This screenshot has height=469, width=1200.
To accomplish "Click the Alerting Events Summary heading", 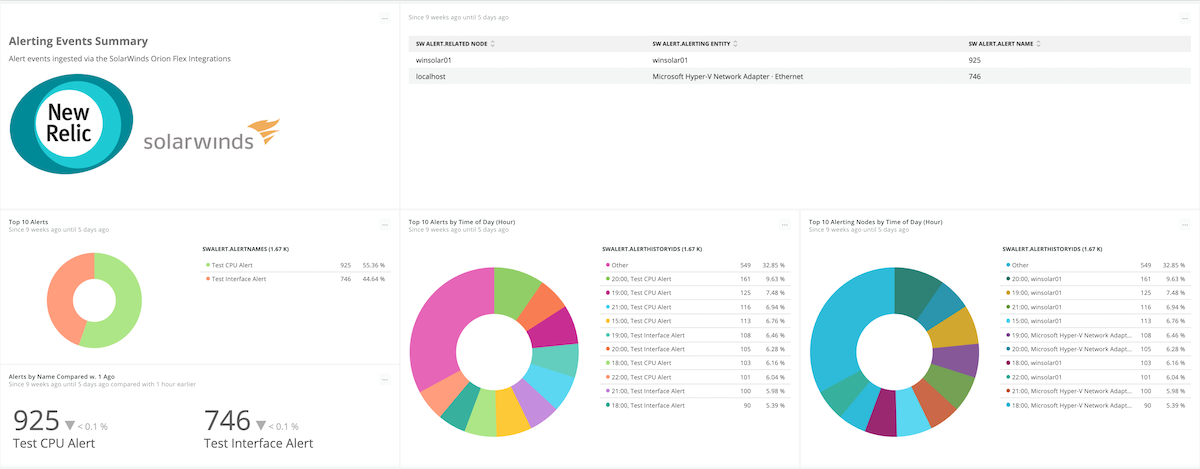I will [x=78, y=41].
